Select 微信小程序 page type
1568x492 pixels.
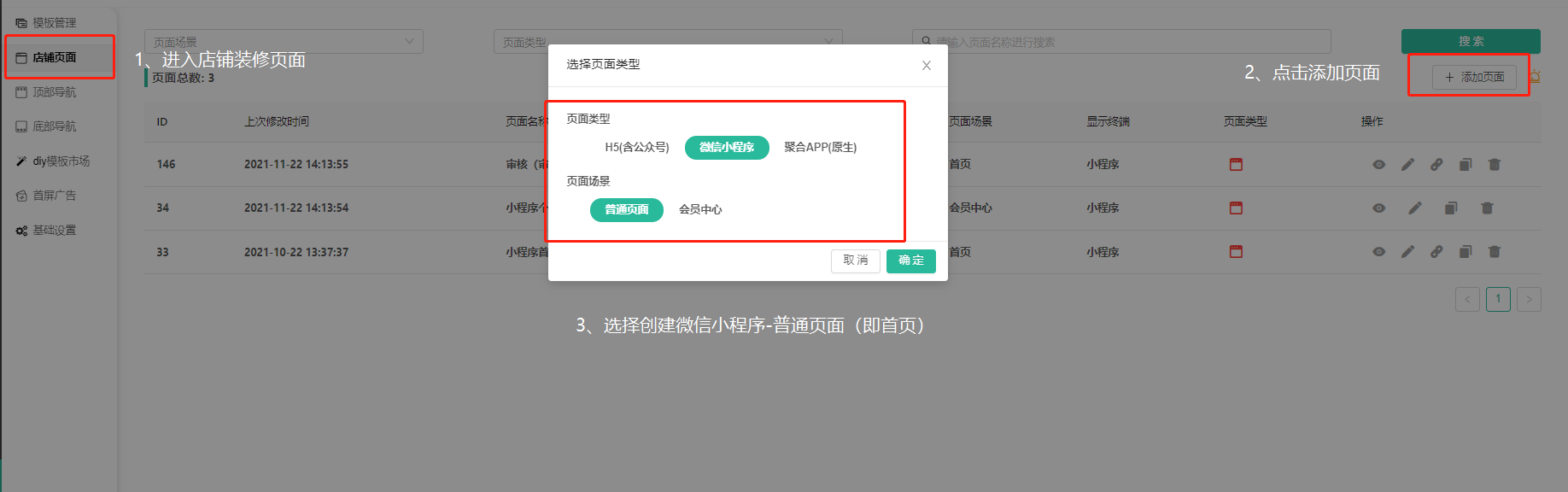[x=727, y=148]
